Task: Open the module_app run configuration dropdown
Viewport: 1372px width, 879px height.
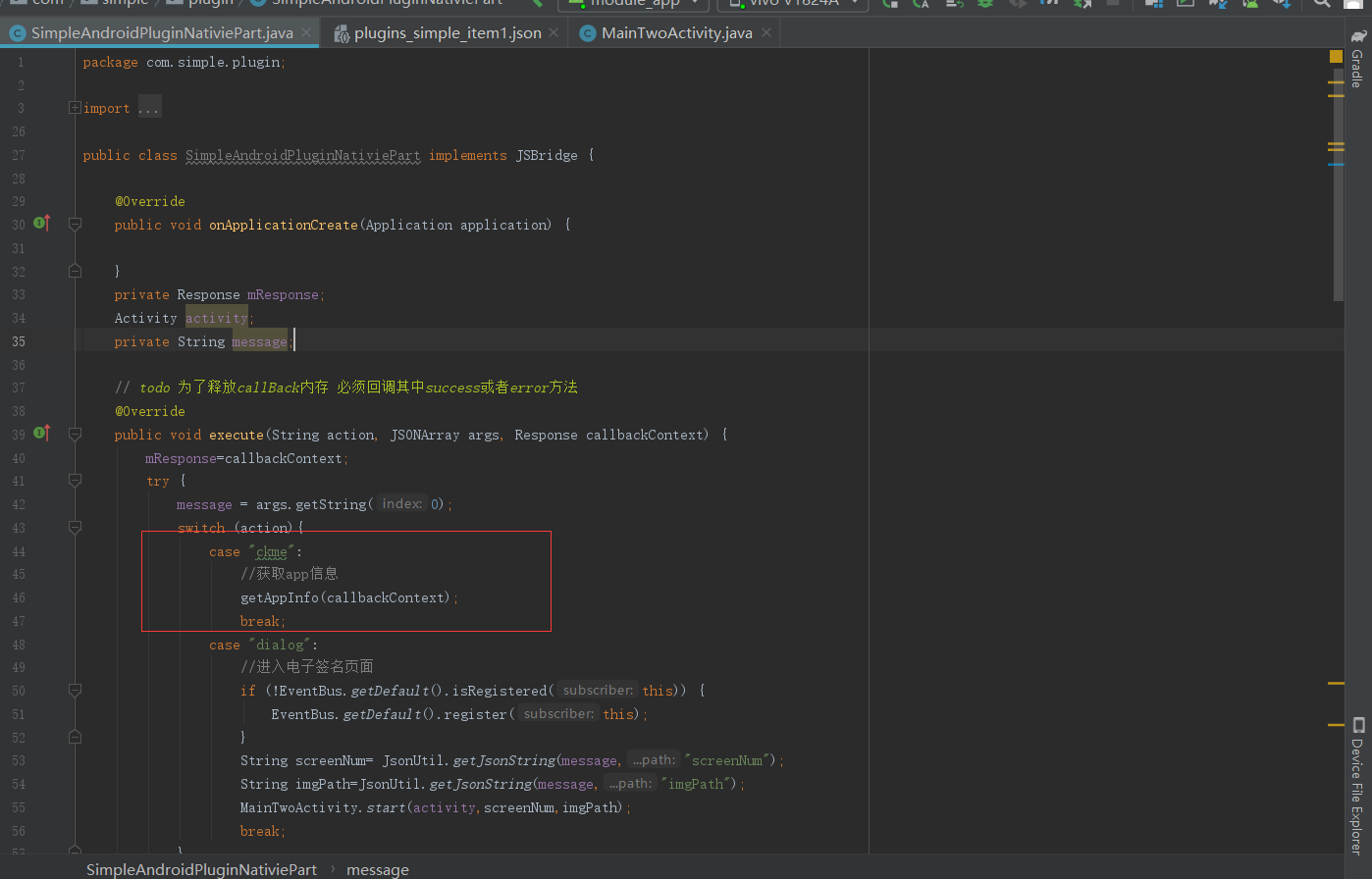Action: (633, 4)
